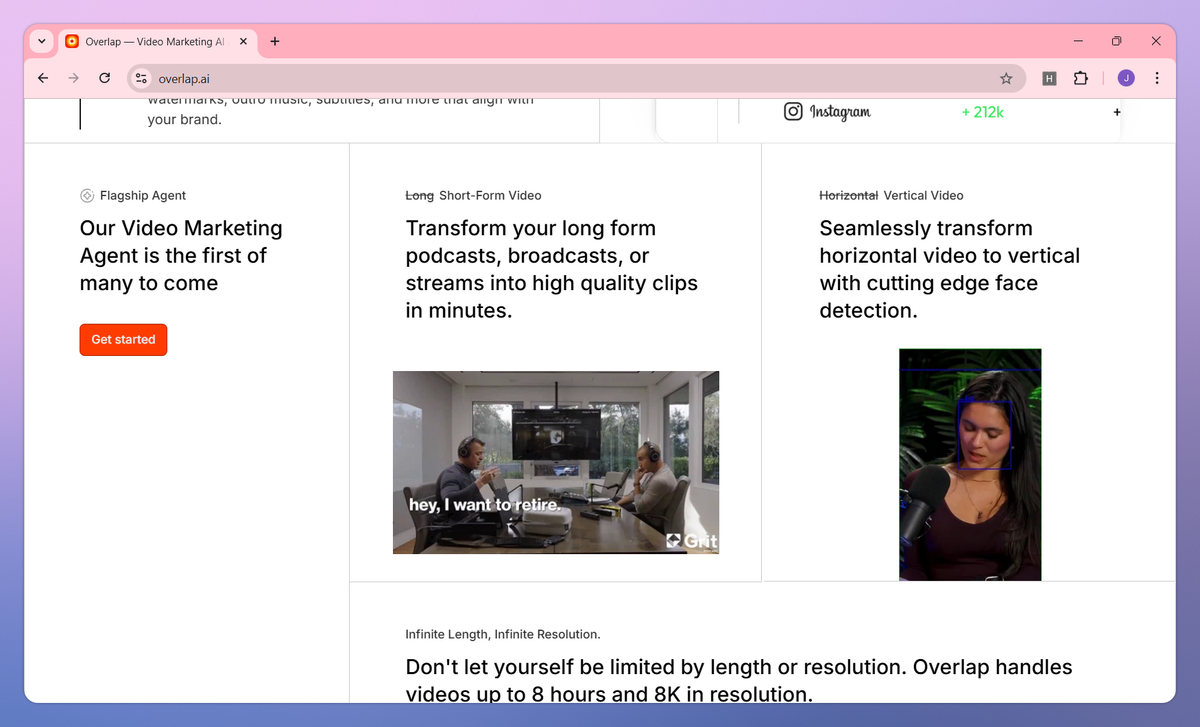Maximize the browser window
1200x727 pixels.
(x=1117, y=41)
